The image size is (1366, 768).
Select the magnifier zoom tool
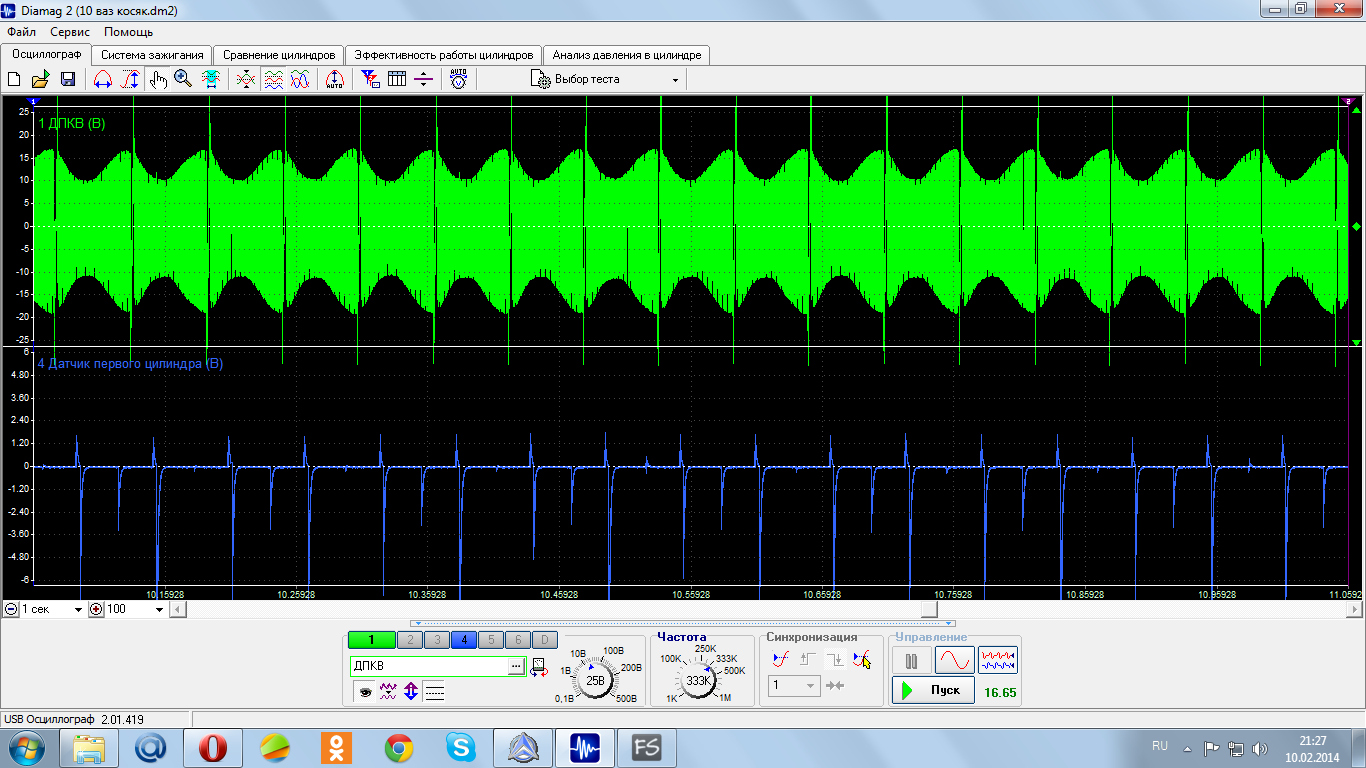coord(183,80)
